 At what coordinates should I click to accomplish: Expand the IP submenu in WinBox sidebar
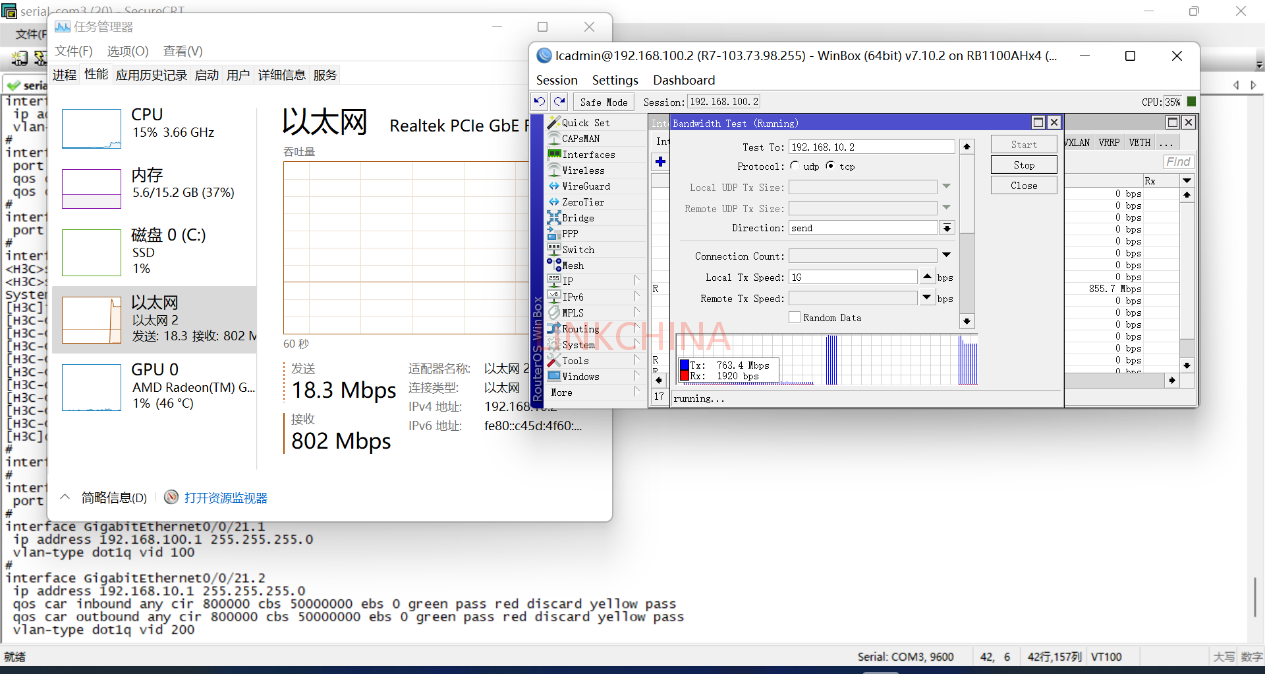tap(636, 281)
